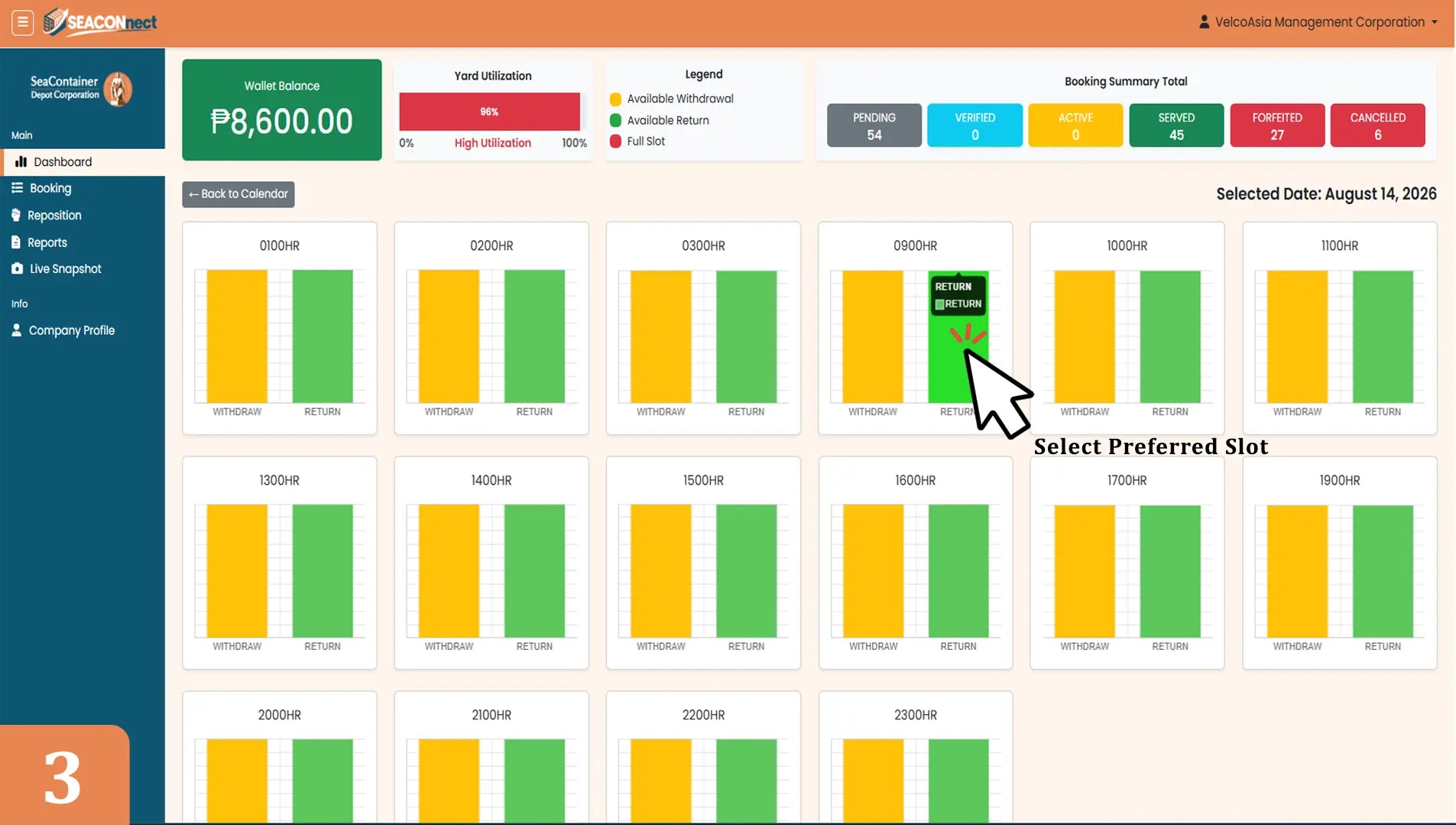This screenshot has width=1456, height=825.
Task: Select the 0100HR return bar
Action: click(x=323, y=336)
